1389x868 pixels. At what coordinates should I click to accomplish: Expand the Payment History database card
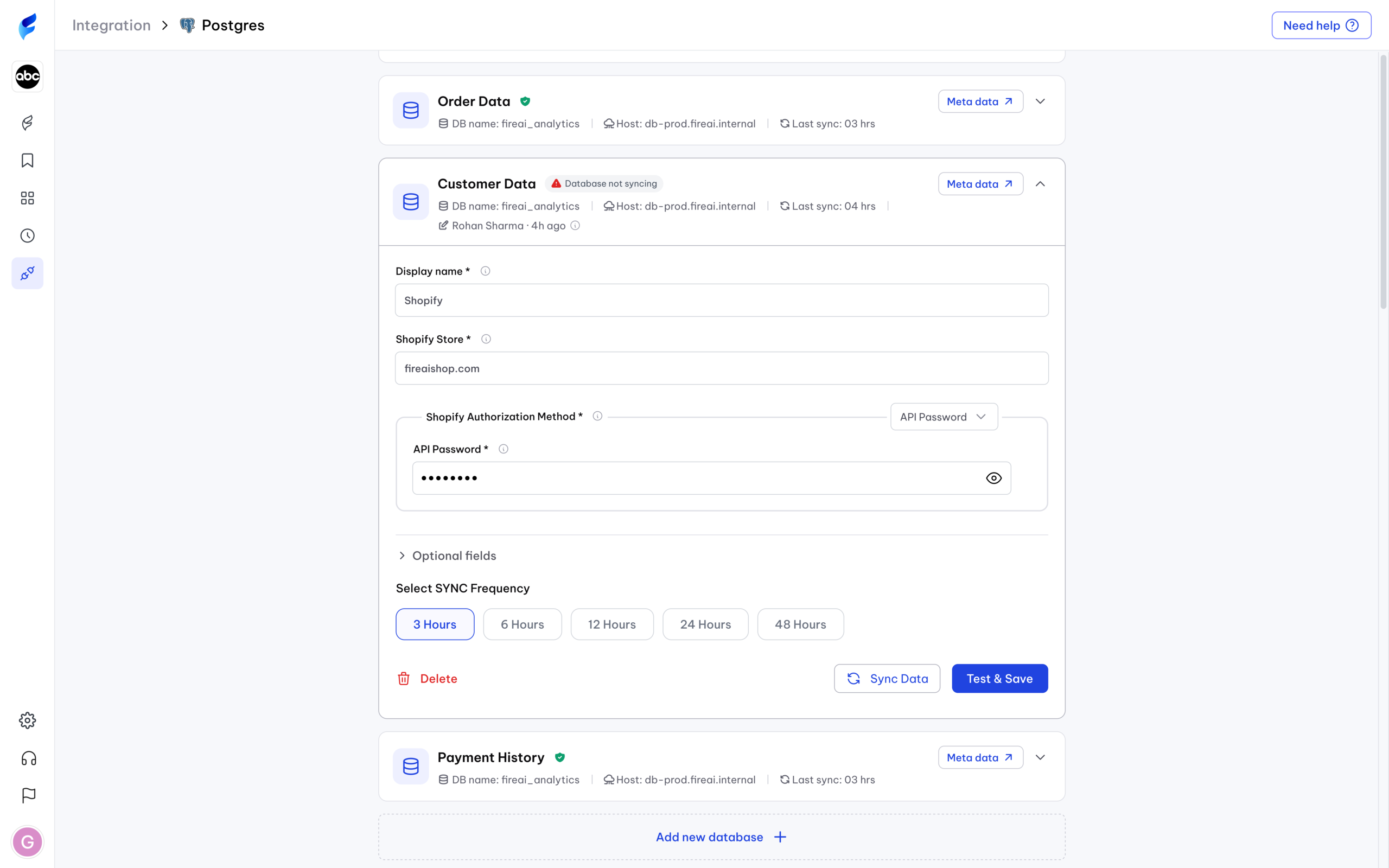1040,757
